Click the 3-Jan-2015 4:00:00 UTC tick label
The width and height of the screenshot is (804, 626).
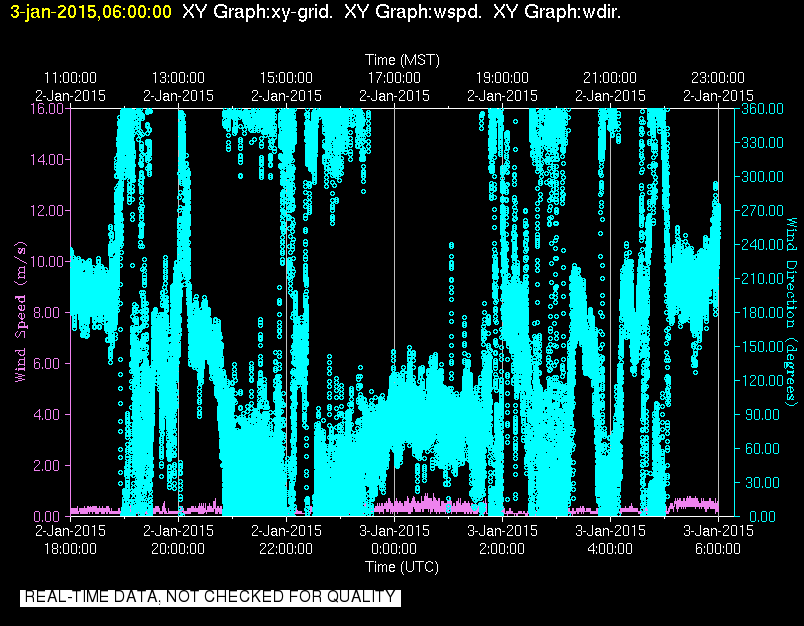point(610,539)
